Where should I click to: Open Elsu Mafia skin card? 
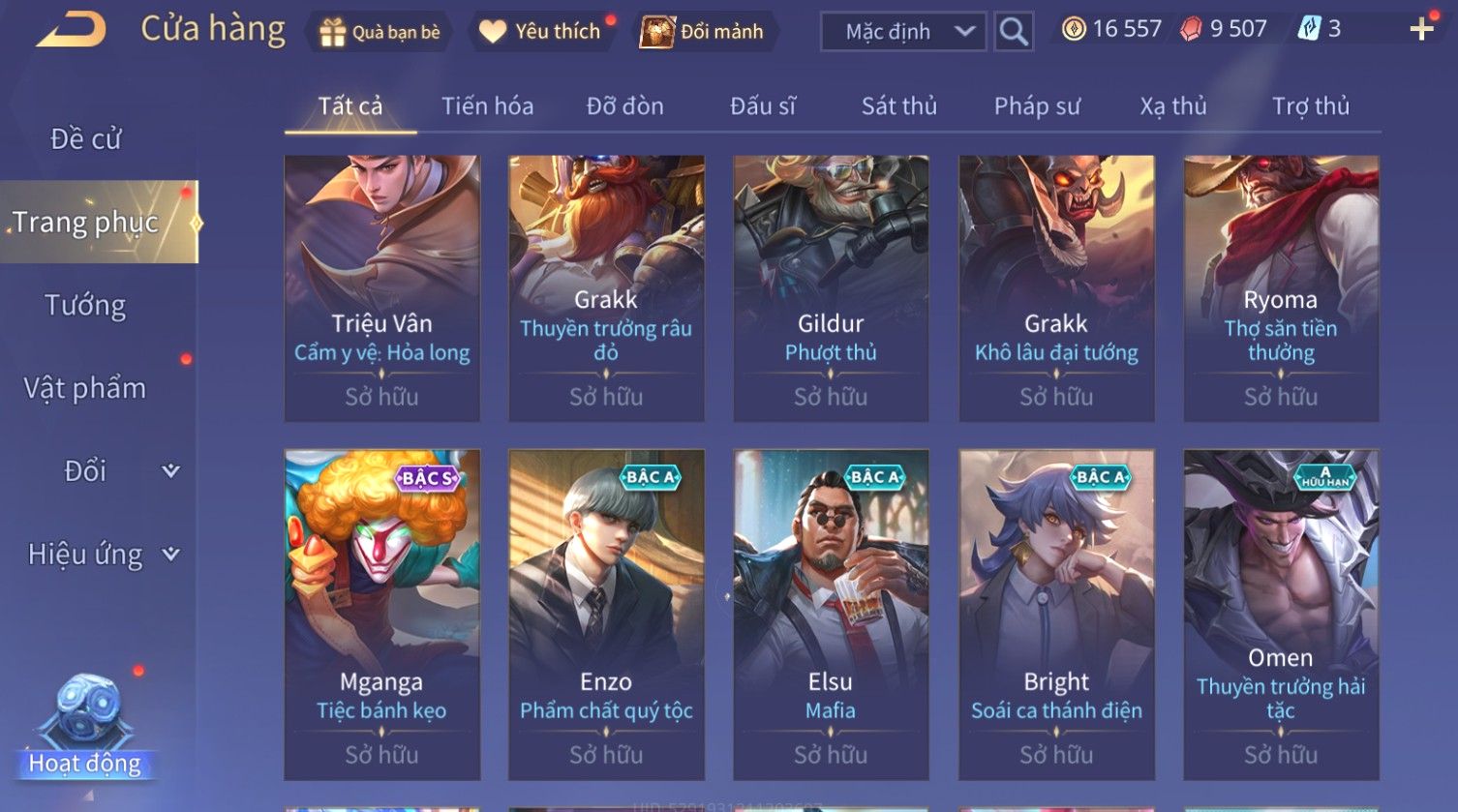click(x=831, y=615)
